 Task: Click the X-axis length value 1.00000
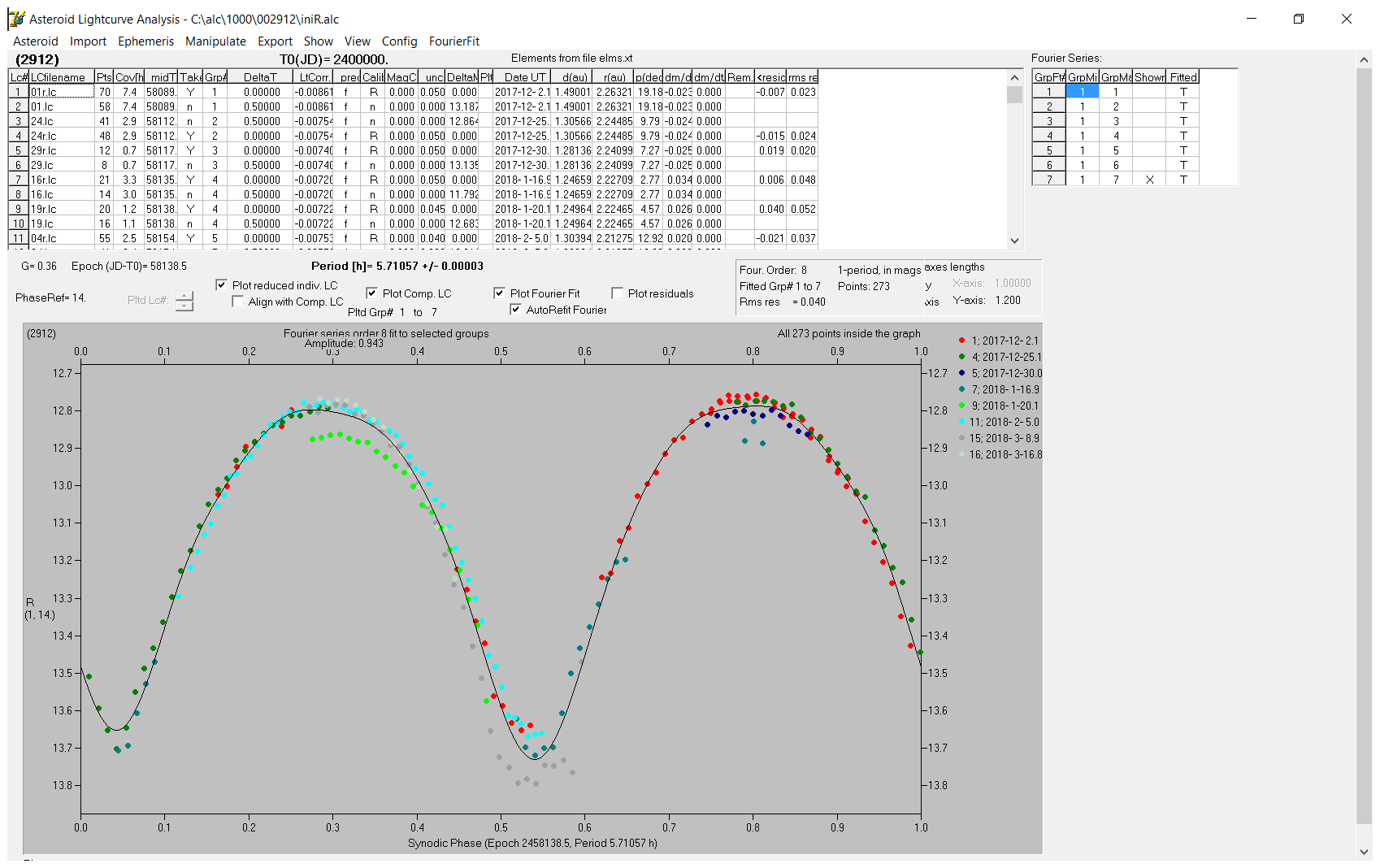click(1013, 283)
